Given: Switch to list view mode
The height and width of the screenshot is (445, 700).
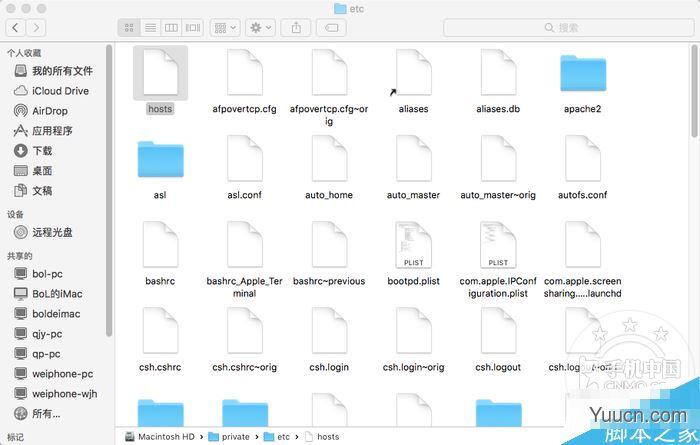Looking at the screenshot, I should coord(150,28).
